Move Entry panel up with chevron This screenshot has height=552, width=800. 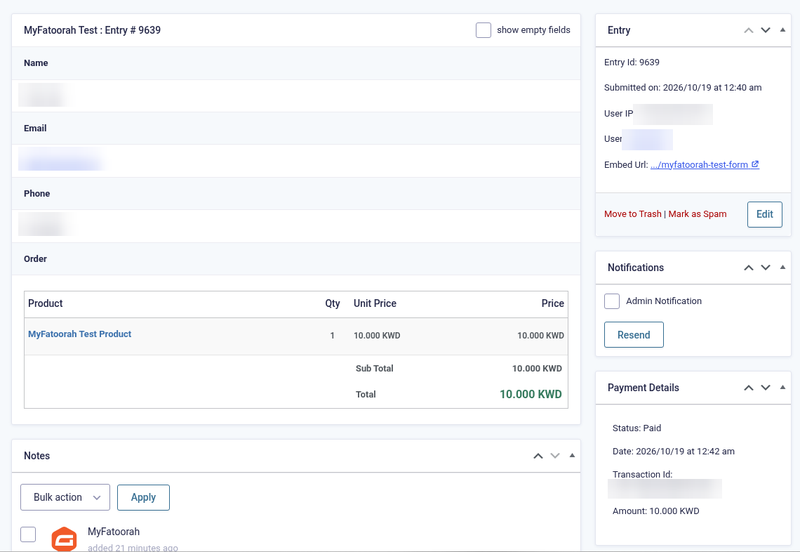(748, 30)
